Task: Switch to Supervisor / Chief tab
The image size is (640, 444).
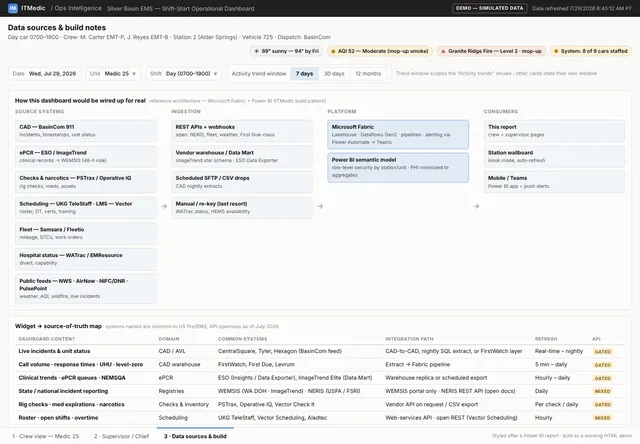Action: (x=121, y=436)
